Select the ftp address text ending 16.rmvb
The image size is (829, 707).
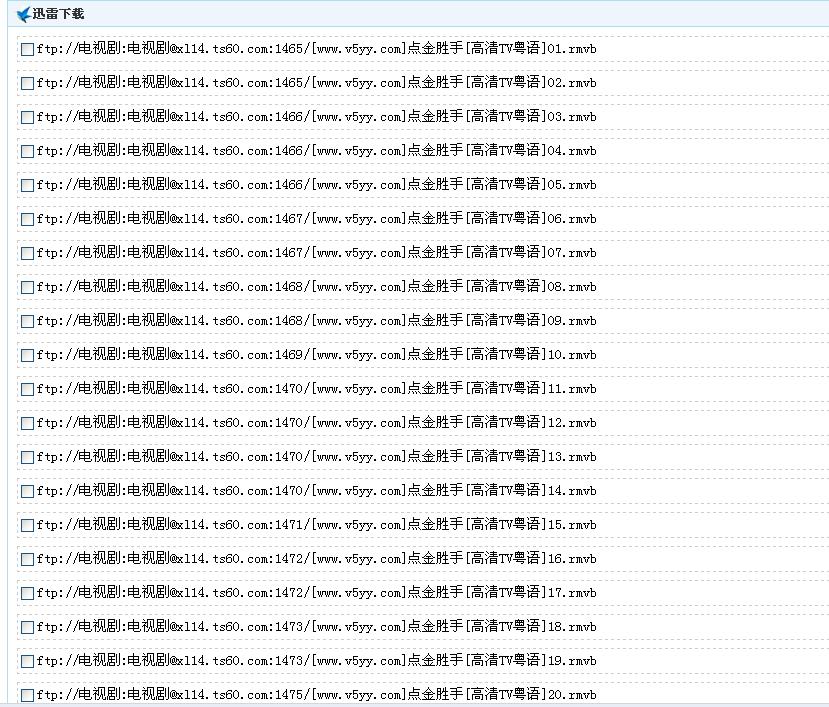tap(317, 558)
